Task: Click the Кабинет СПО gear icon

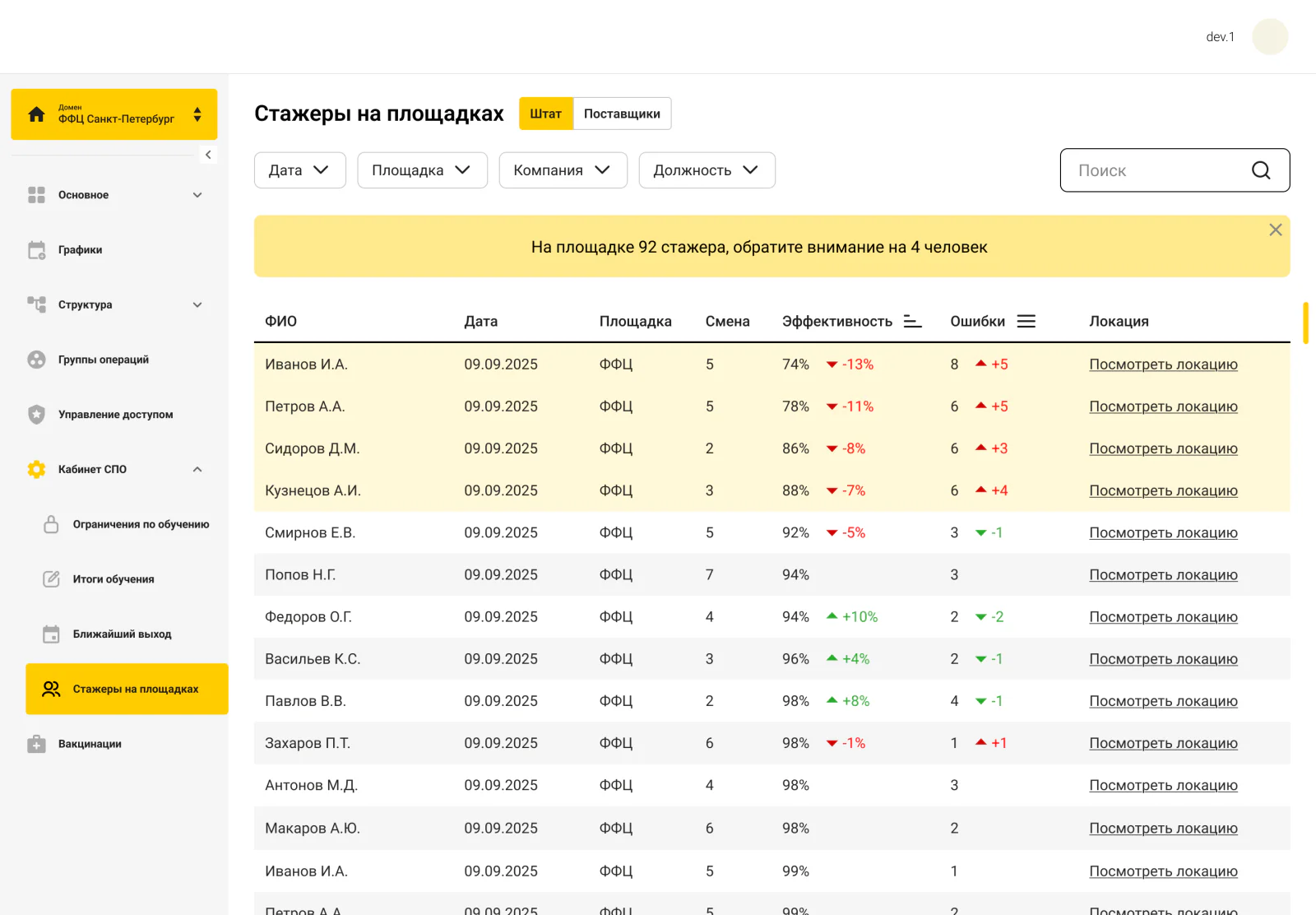Action: (36, 469)
